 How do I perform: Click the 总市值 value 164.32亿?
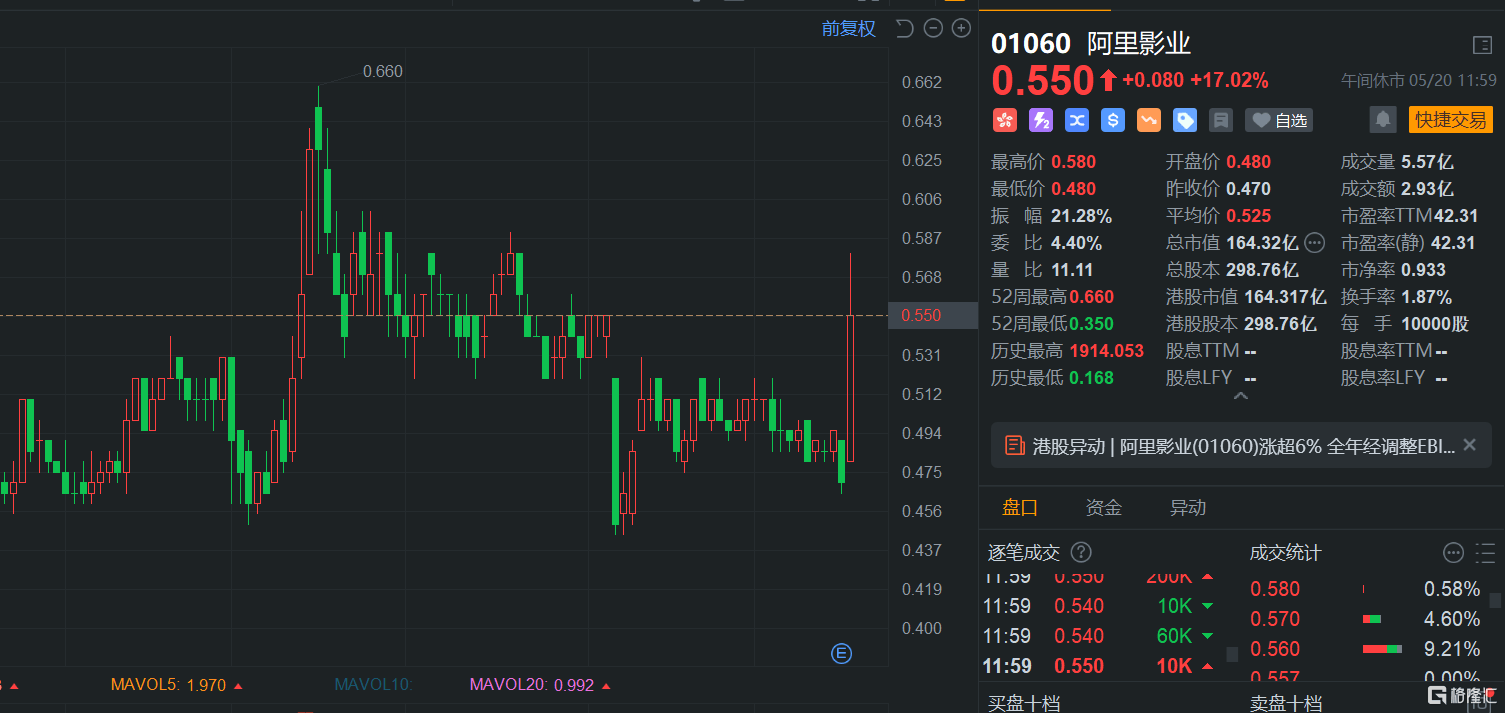pos(1262,242)
